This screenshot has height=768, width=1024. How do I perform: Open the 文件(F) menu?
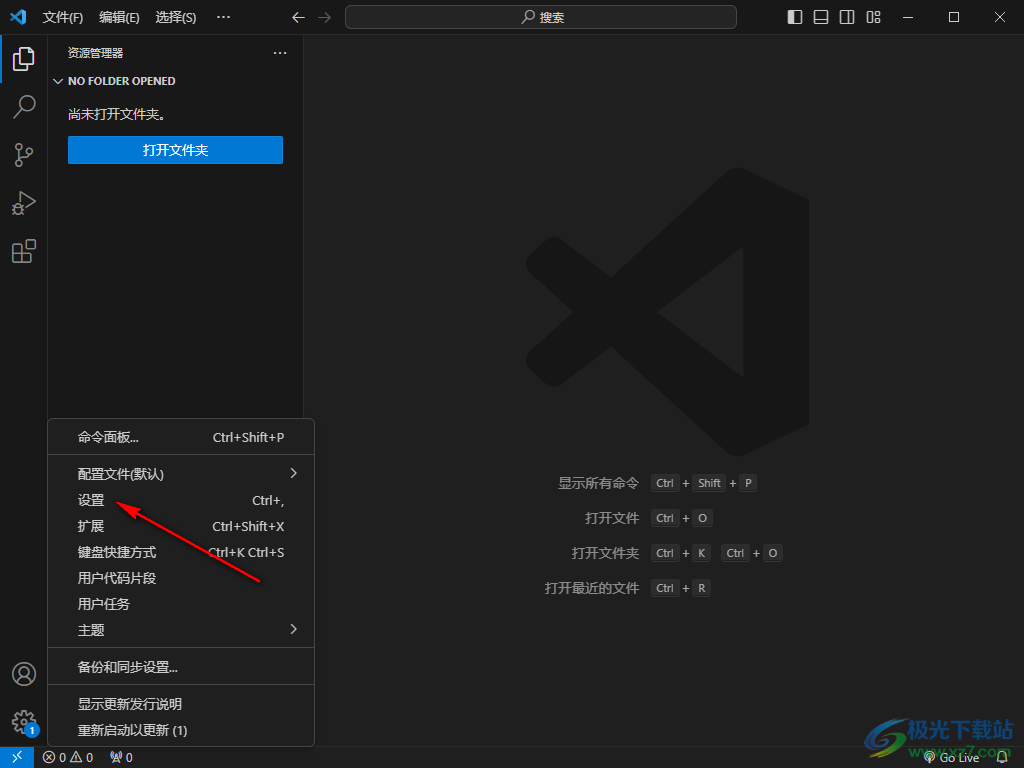point(63,17)
